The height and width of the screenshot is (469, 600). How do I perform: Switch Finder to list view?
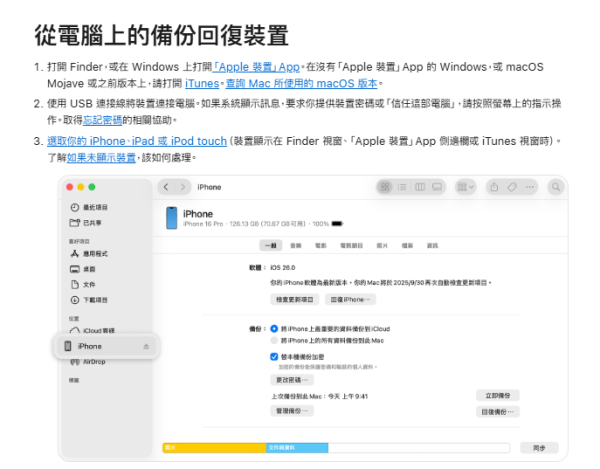pyautogui.click(x=402, y=187)
